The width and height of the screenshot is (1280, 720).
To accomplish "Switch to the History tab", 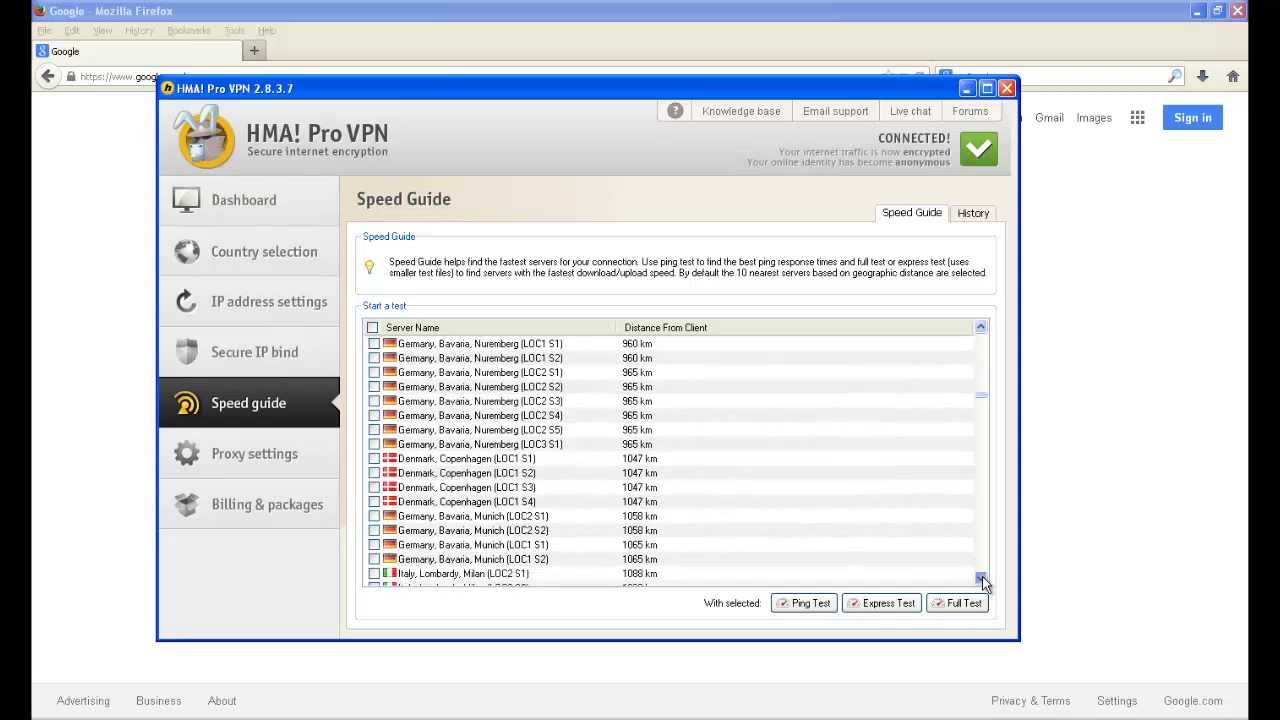I will [x=973, y=213].
